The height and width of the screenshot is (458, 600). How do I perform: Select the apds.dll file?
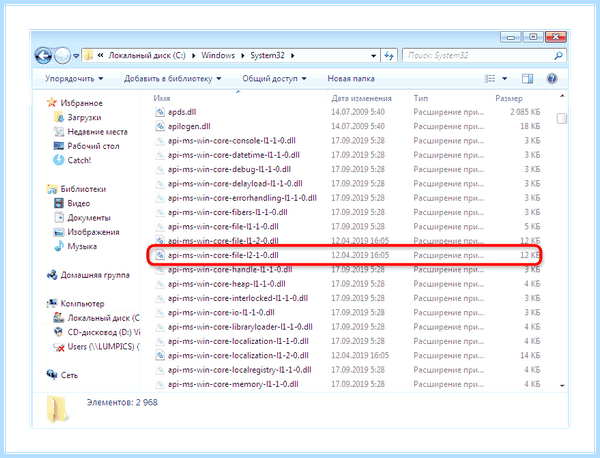pyautogui.click(x=182, y=112)
